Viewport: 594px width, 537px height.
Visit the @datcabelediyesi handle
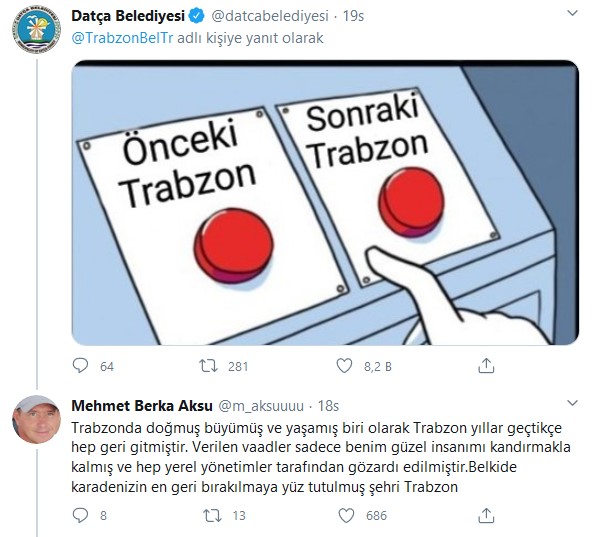[x=270, y=16]
